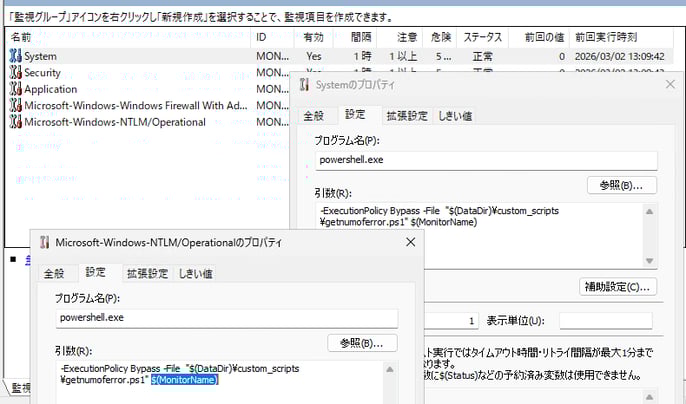Click the highlighted $(MonitorName) text
Viewport: 686px width, 404px height.
tap(184, 380)
